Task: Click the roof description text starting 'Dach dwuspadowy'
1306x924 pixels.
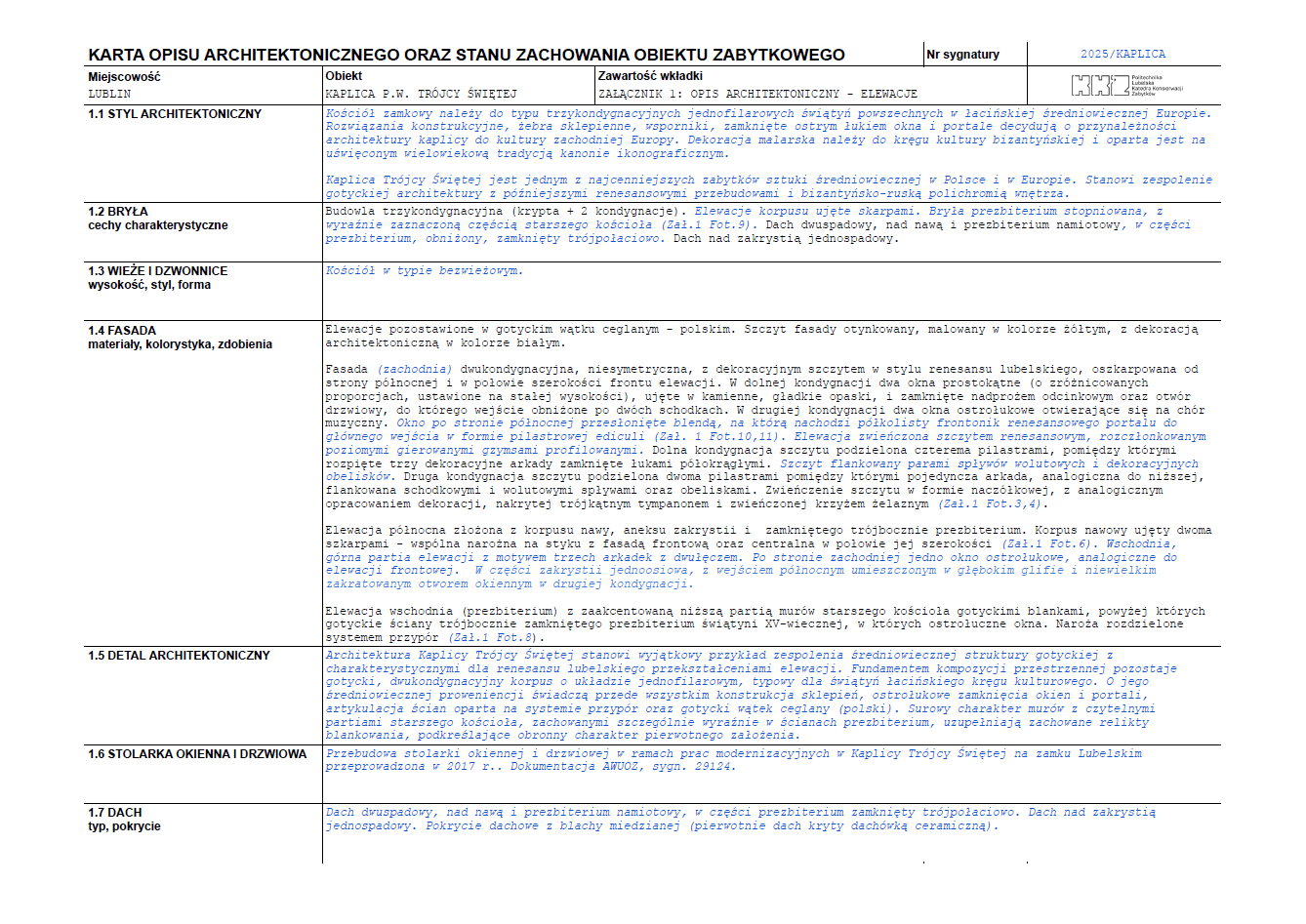Action: [740, 820]
